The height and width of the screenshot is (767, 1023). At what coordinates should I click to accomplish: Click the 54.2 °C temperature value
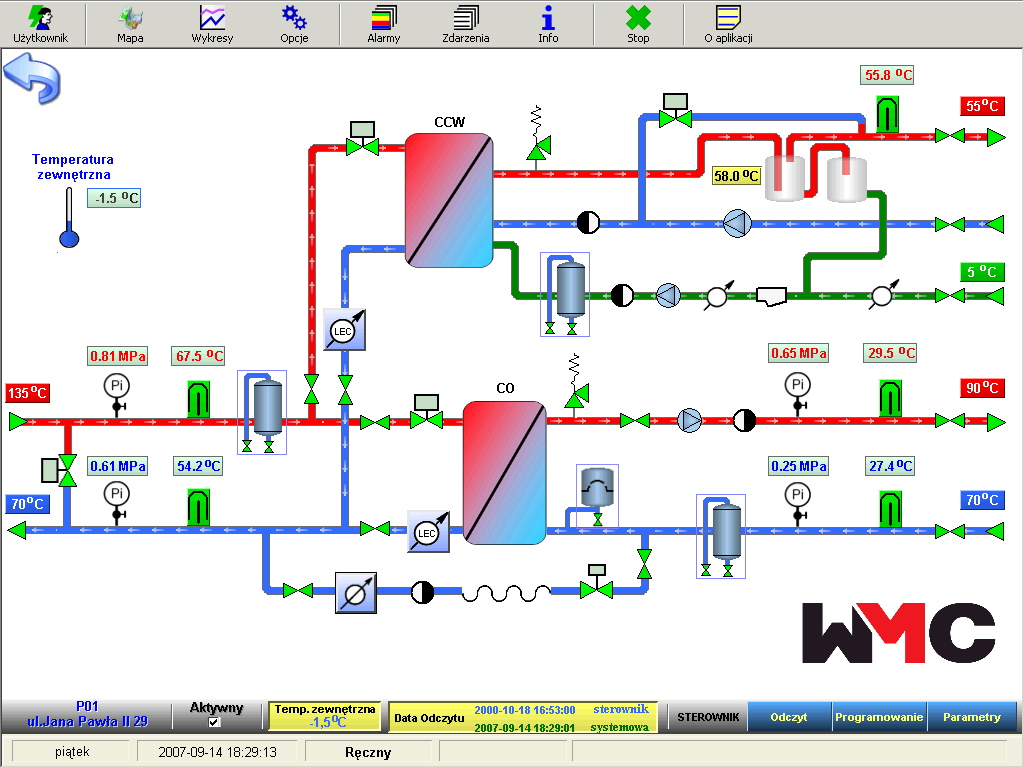(x=198, y=466)
